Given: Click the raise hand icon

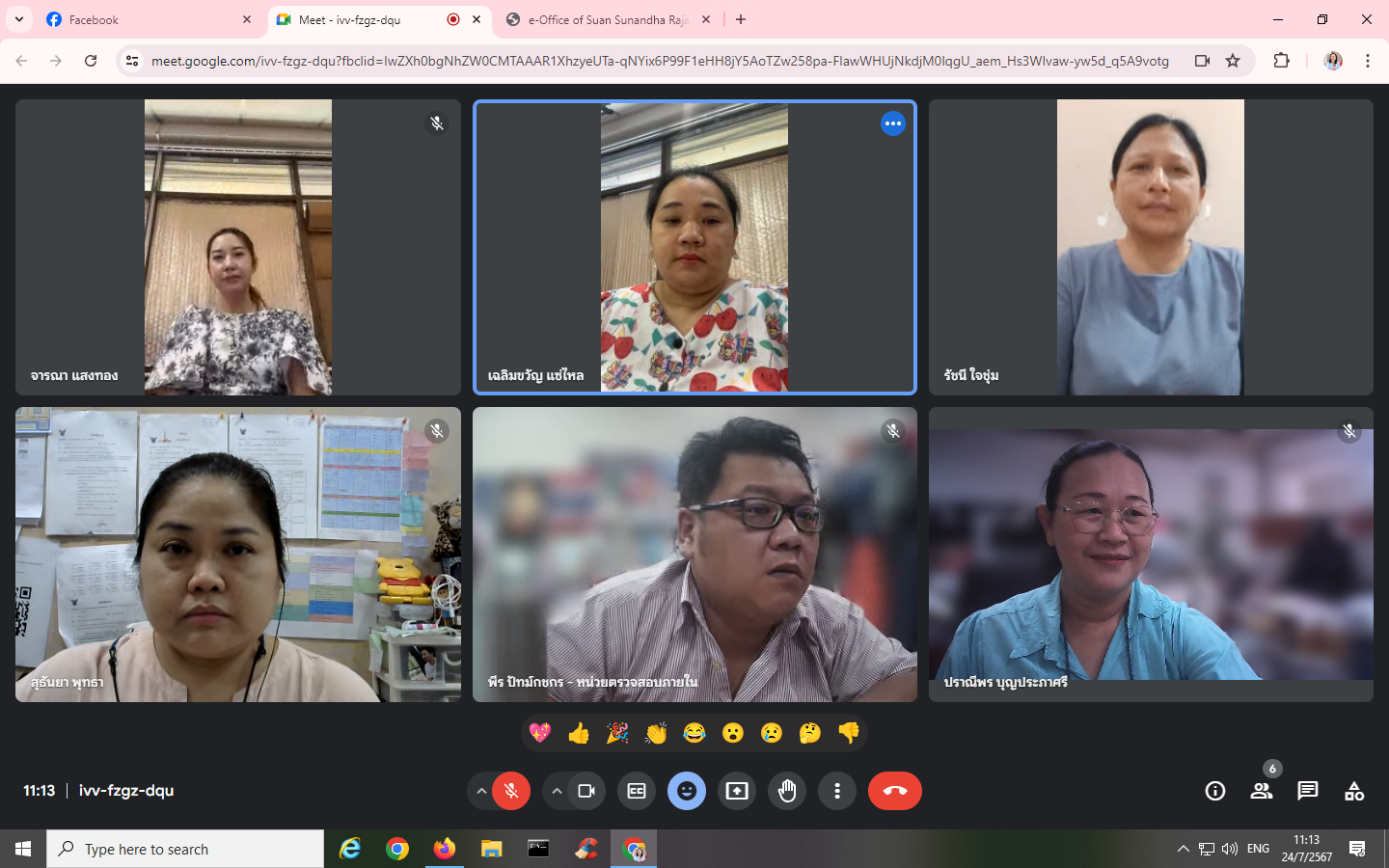Looking at the screenshot, I should (x=787, y=791).
